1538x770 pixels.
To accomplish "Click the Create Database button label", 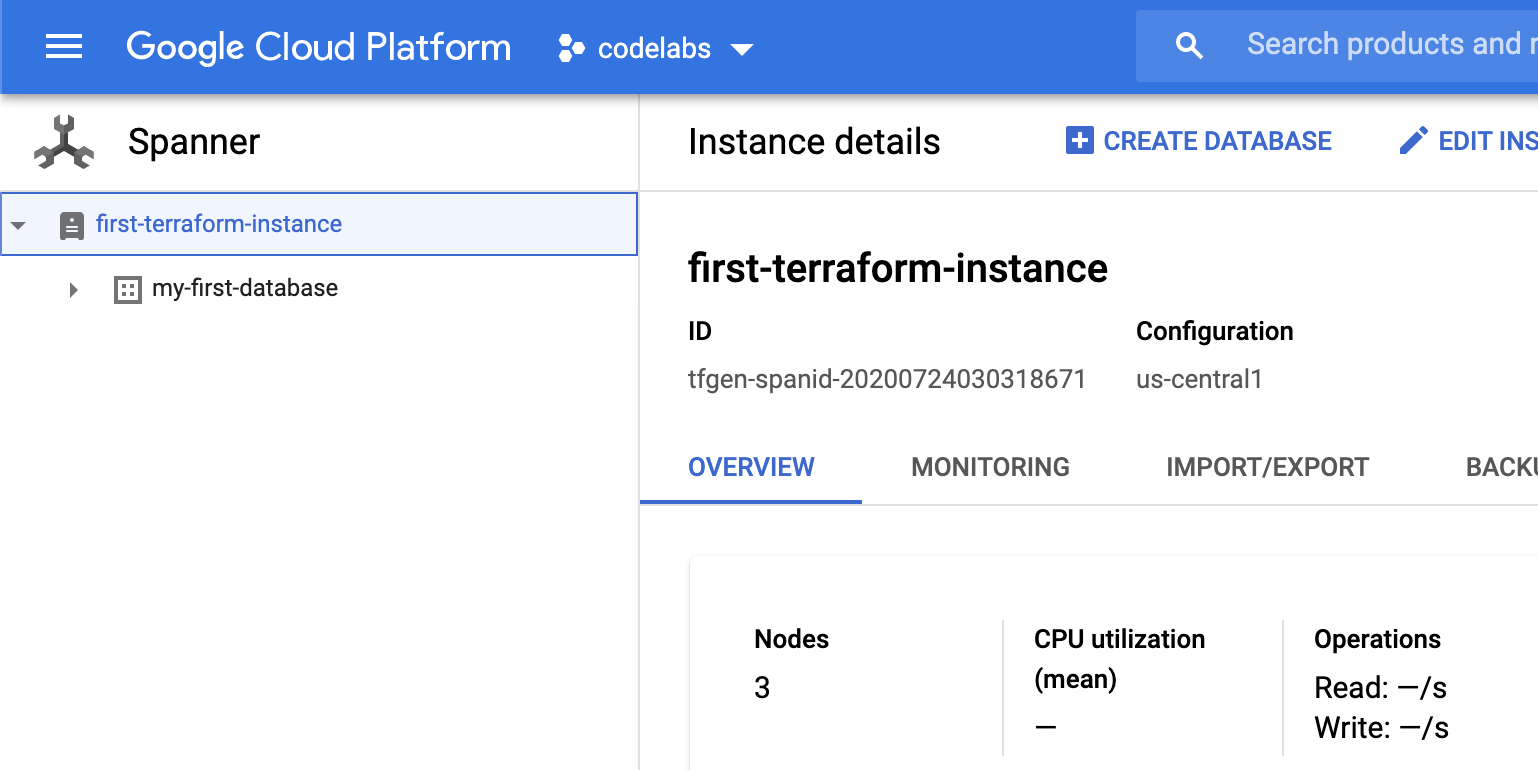I will coord(1217,141).
